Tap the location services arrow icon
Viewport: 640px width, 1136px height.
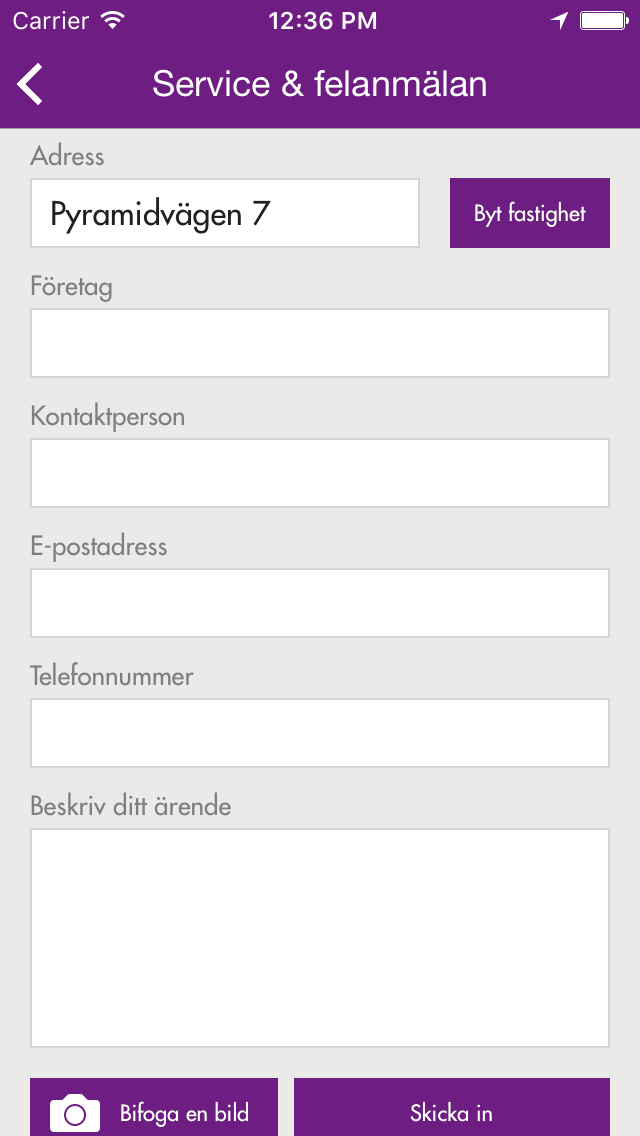pos(560,20)
